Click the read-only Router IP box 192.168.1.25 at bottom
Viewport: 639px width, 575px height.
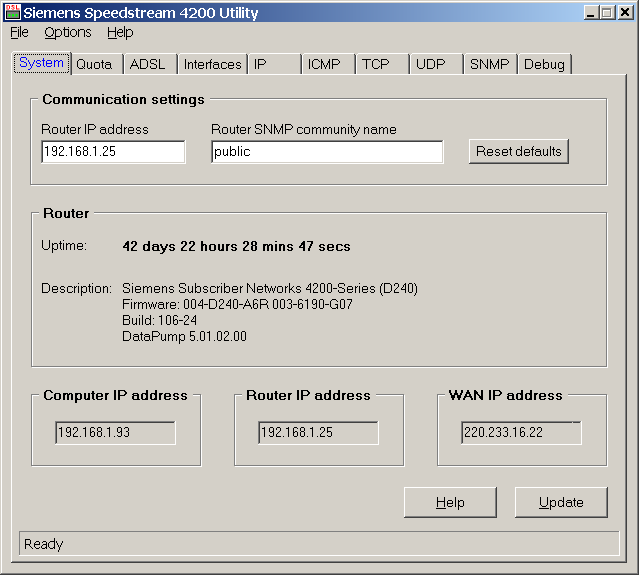pyautogui.click(x=318, y=433)
